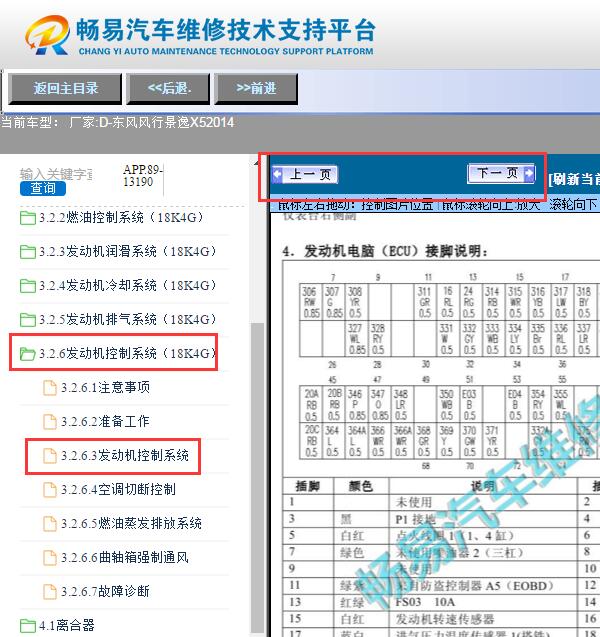This screenshot has height=637, width=600.
Task: Click connector cell 20C RB 0.5
Action: (311, 441)
